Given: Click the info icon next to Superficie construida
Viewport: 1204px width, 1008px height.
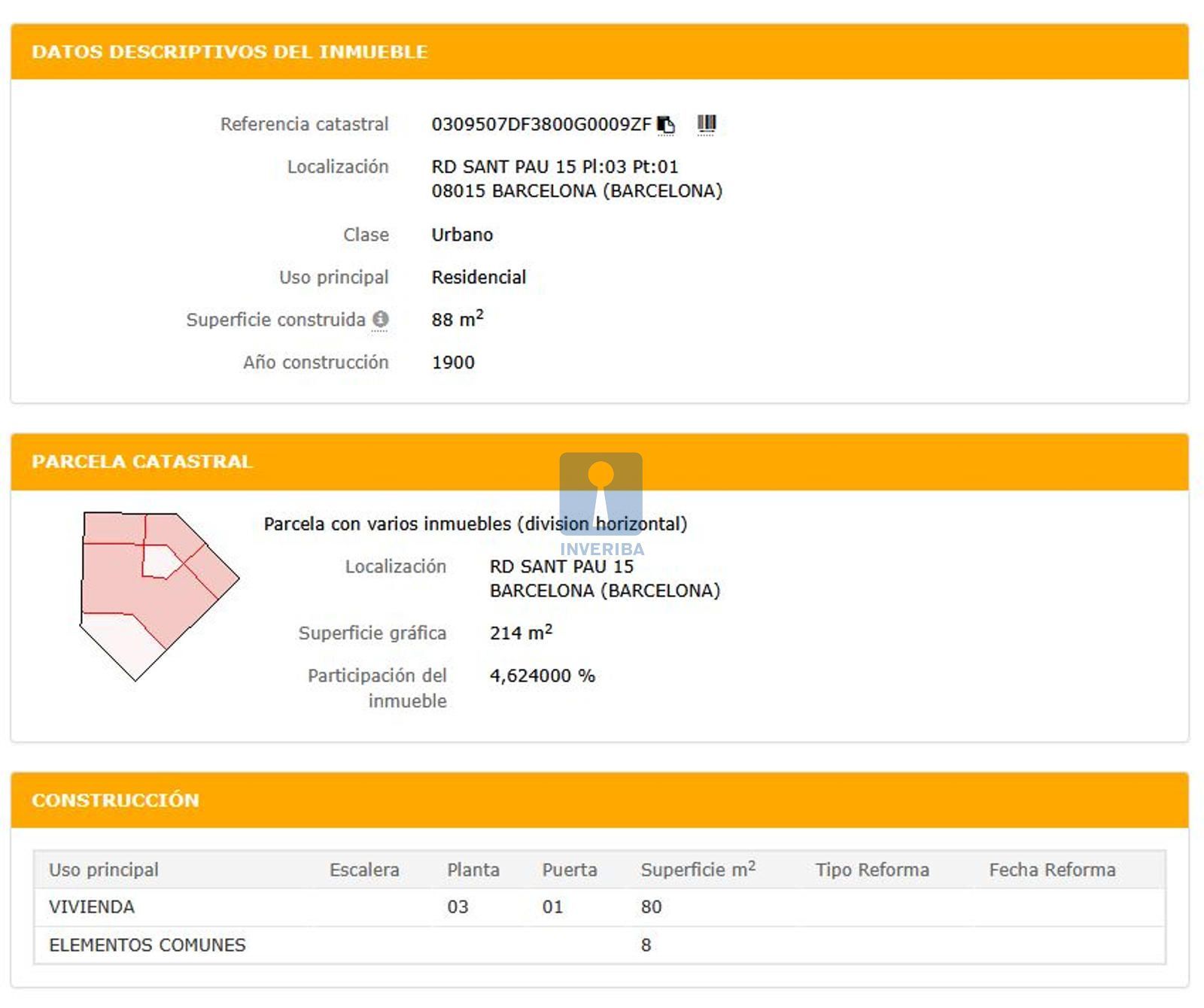Looking at the screenshot, I should (381, 320).
